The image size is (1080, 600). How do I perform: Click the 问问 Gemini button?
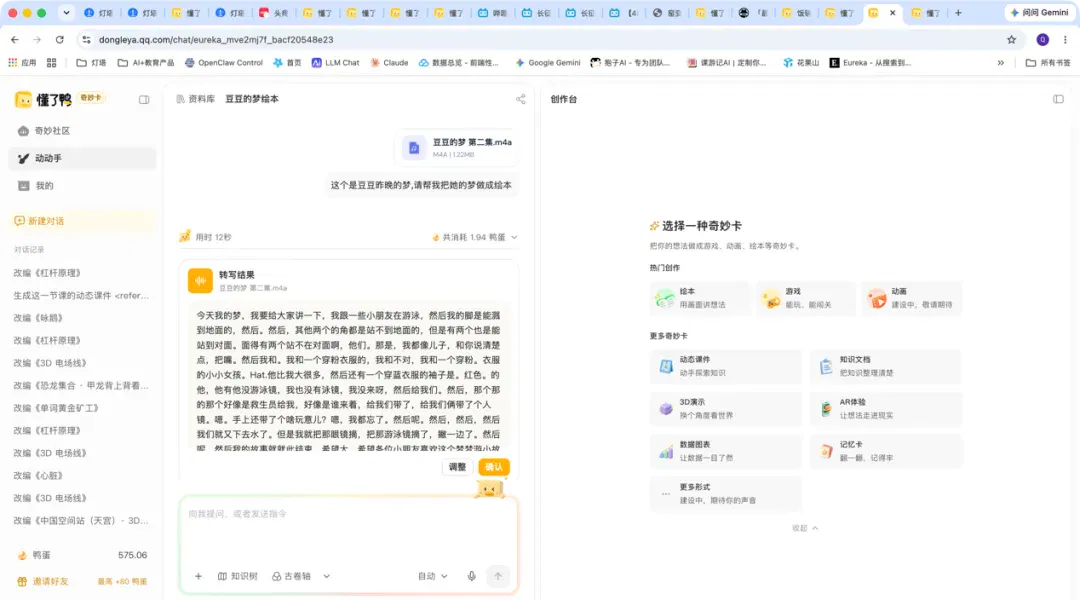1039,13
